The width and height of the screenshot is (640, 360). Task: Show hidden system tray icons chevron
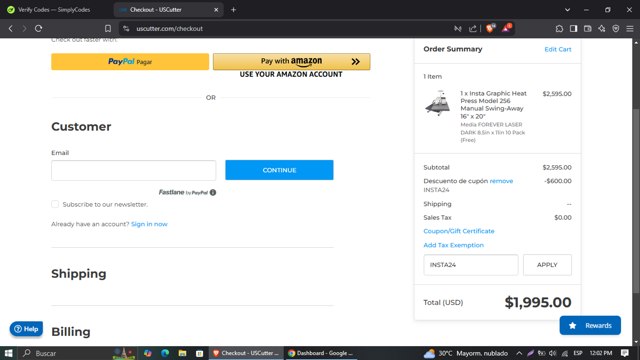pos(519,353)
